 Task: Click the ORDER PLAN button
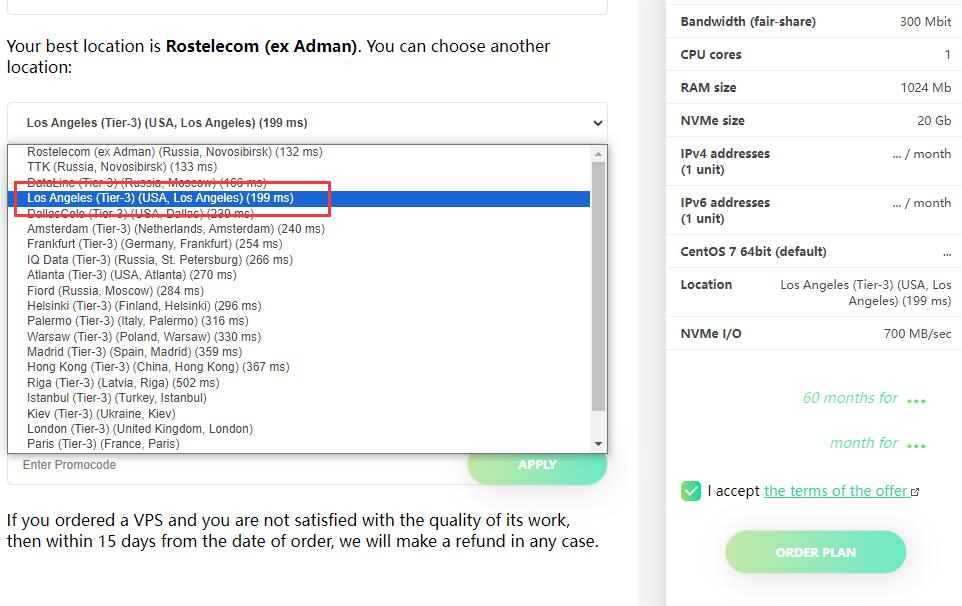pyautogui.click(x=815, y=552)
